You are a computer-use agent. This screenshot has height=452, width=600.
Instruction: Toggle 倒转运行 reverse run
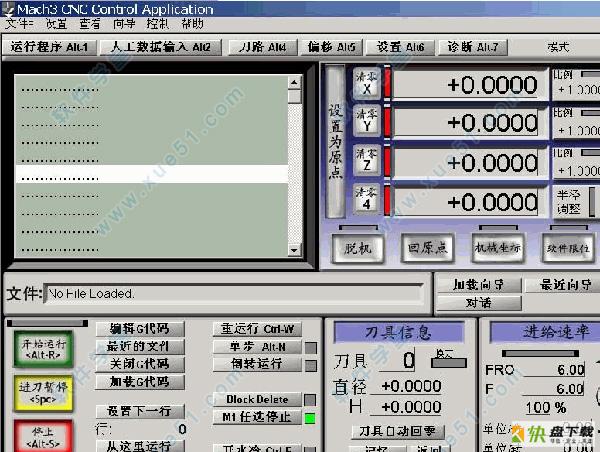pos(257,364)
